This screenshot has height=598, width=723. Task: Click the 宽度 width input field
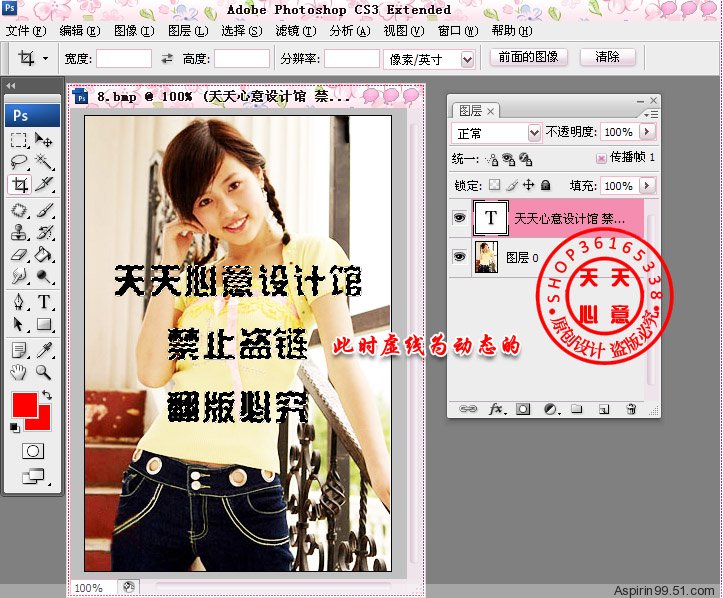click(124, 59)
